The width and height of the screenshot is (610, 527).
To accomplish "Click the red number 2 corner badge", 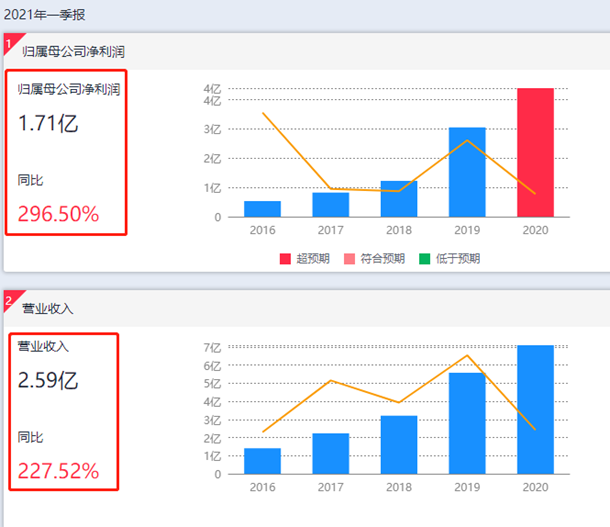I will point(9,300).
